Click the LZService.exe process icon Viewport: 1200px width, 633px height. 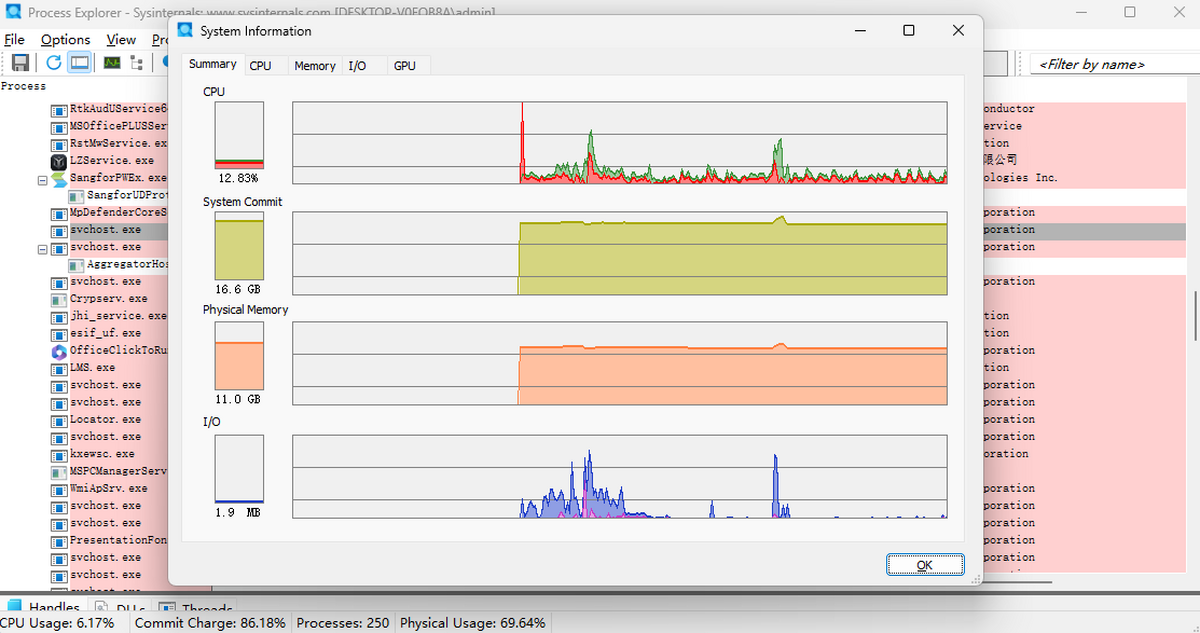pos(58,161)
